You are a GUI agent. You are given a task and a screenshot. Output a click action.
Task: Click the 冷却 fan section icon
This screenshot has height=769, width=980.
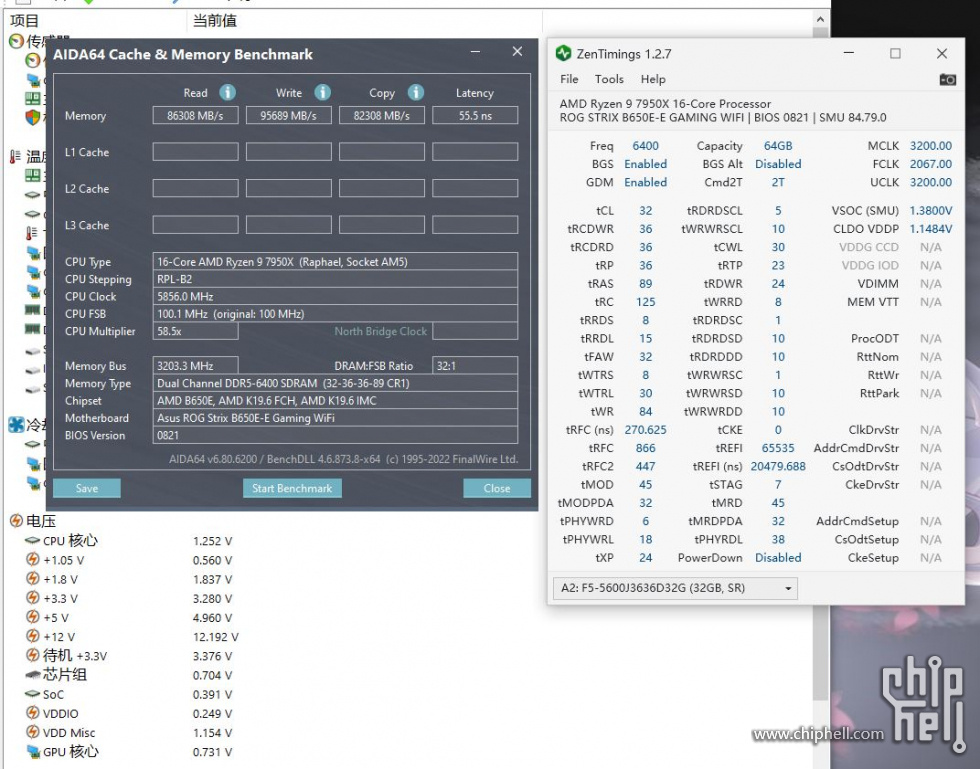[x=16, y=425]
